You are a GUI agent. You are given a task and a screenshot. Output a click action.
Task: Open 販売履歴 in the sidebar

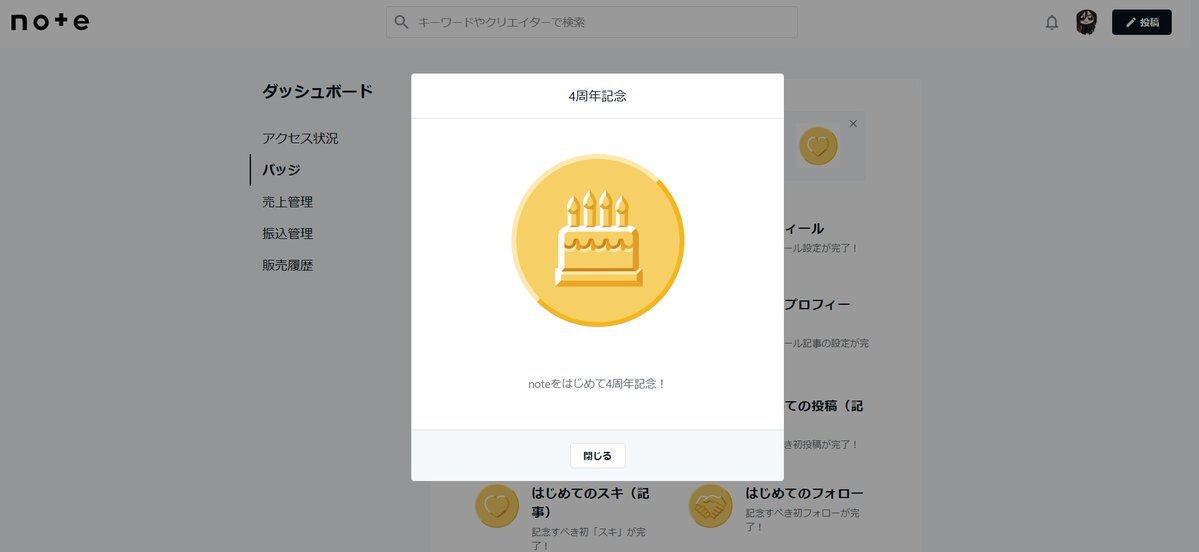288,265
